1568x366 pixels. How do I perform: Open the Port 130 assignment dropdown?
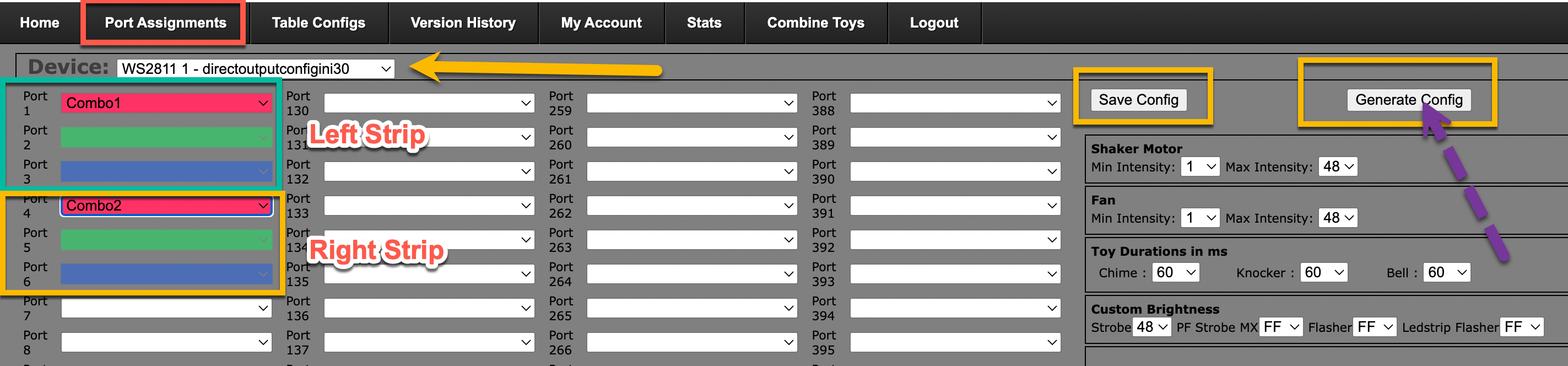click(x=429, y=103)
